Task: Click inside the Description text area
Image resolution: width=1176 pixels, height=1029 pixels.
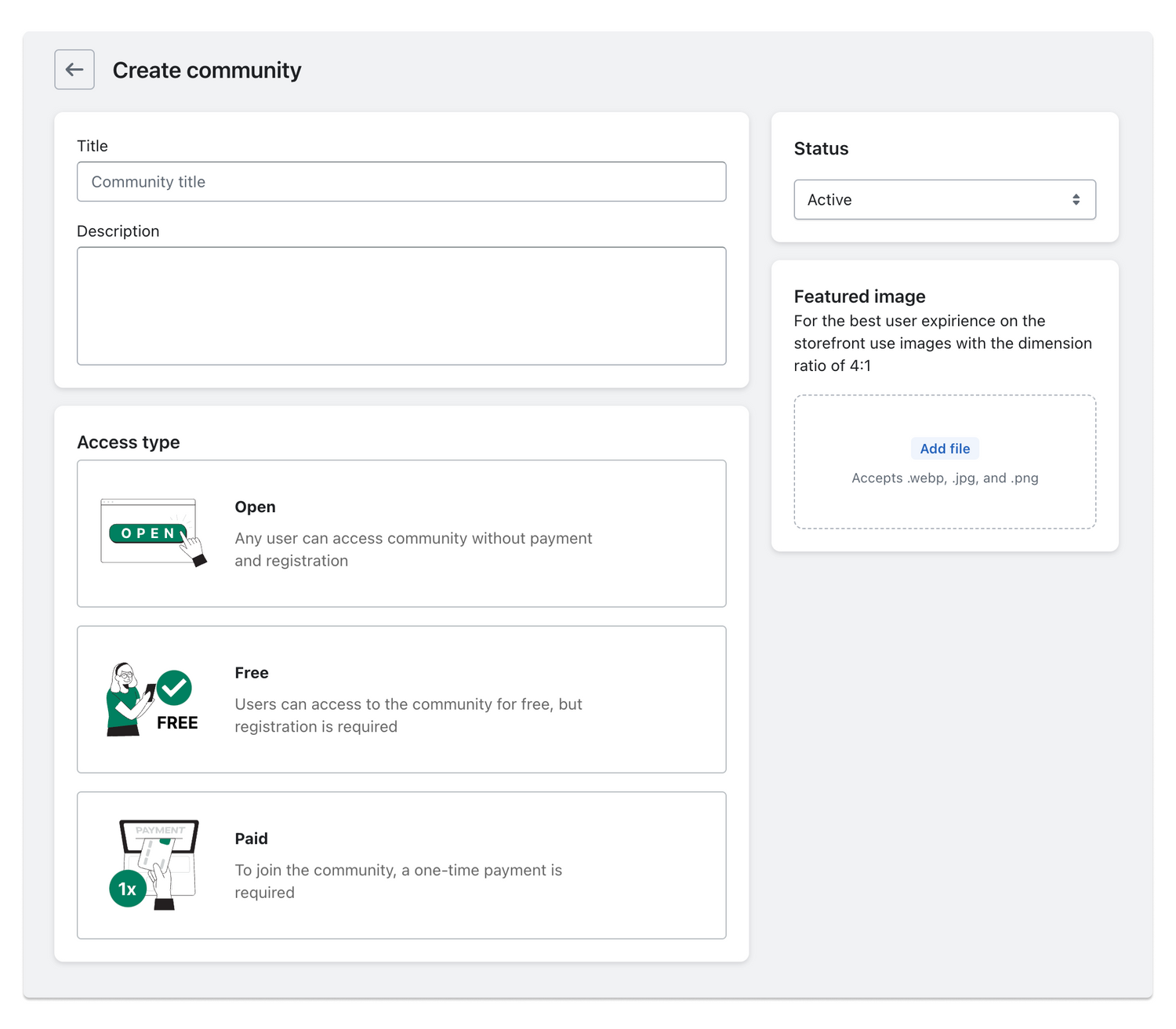Action: click(x=401, y=306)
